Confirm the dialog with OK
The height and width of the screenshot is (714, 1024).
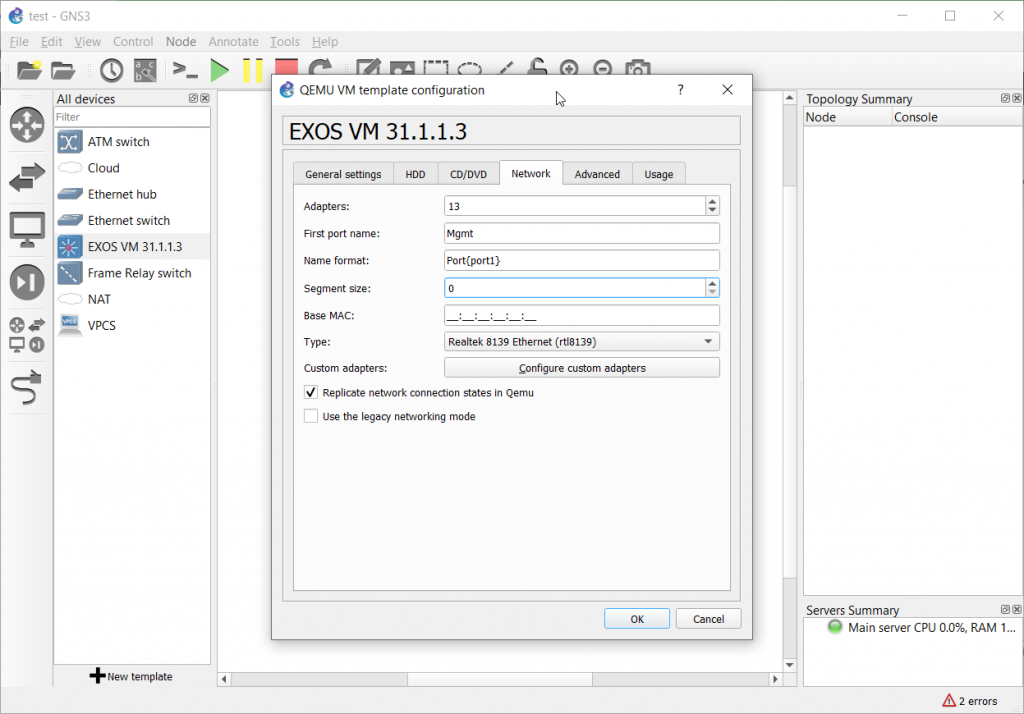coord(637,619)
